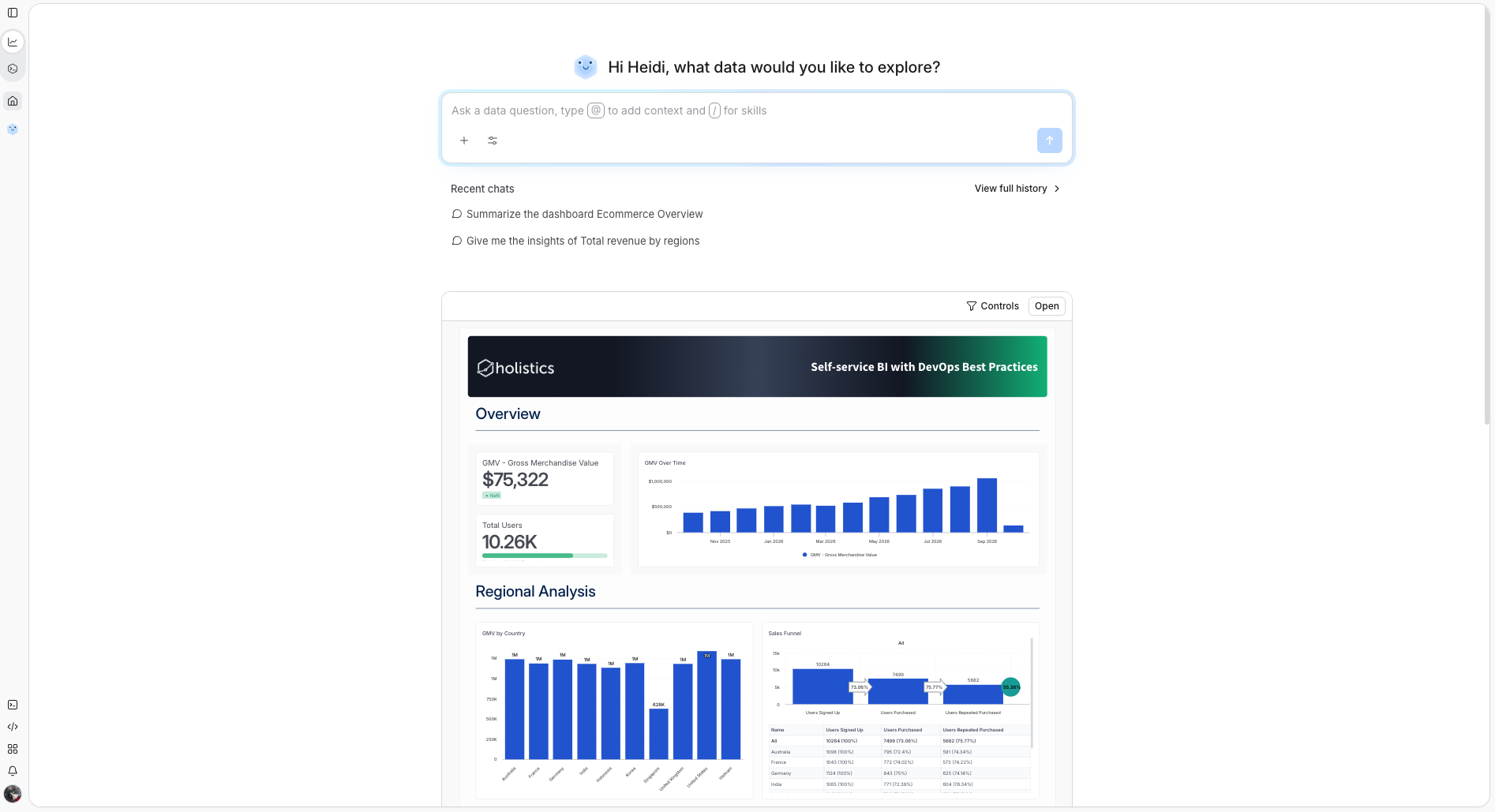The image size is (1495, 812).
Task: Click the 'Germany' row in Sales Funnel table
Action: 900,773
